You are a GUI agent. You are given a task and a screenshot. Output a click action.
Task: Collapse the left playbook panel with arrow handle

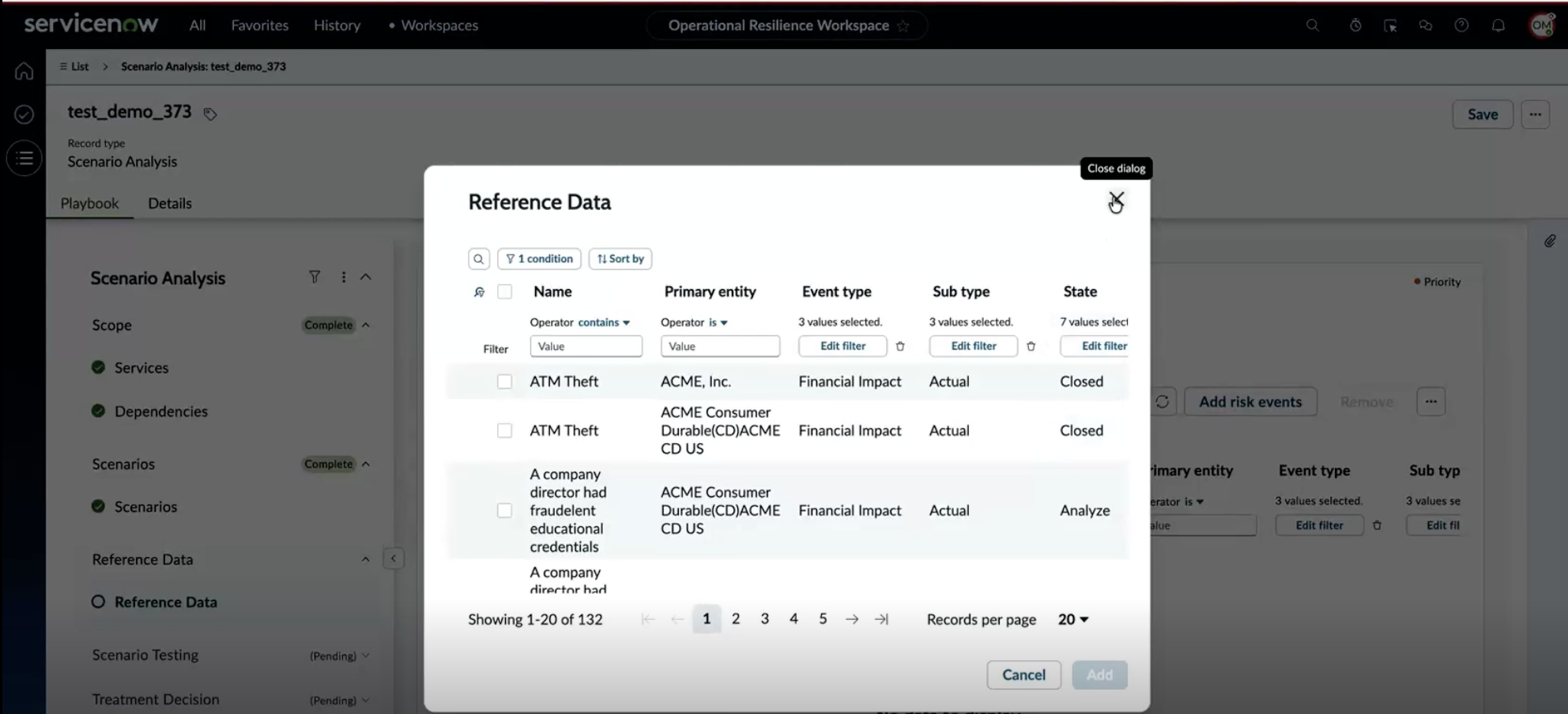coord(394,558)
